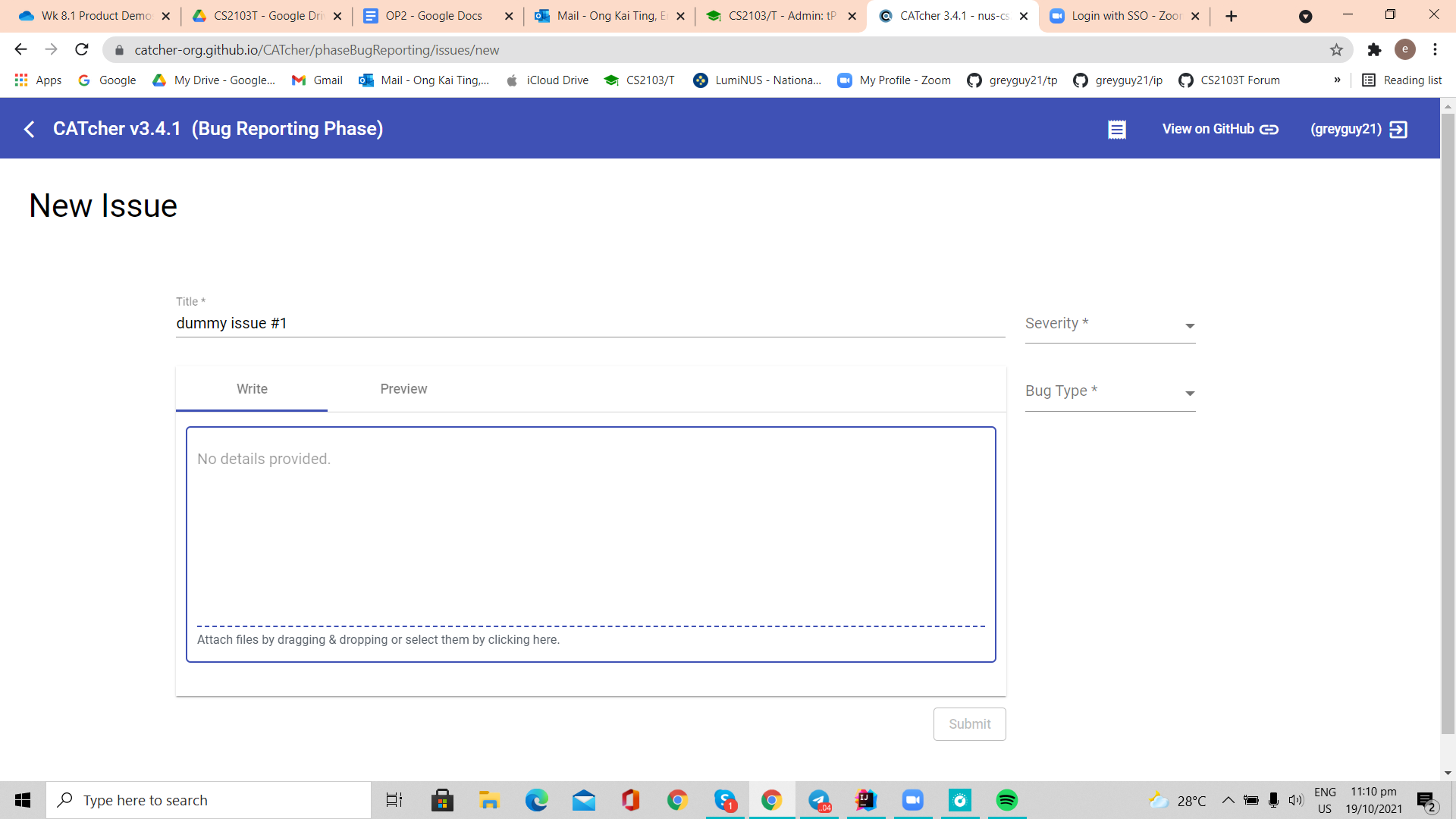Bookmark this page with the star icon

[x=1336, y=50]
